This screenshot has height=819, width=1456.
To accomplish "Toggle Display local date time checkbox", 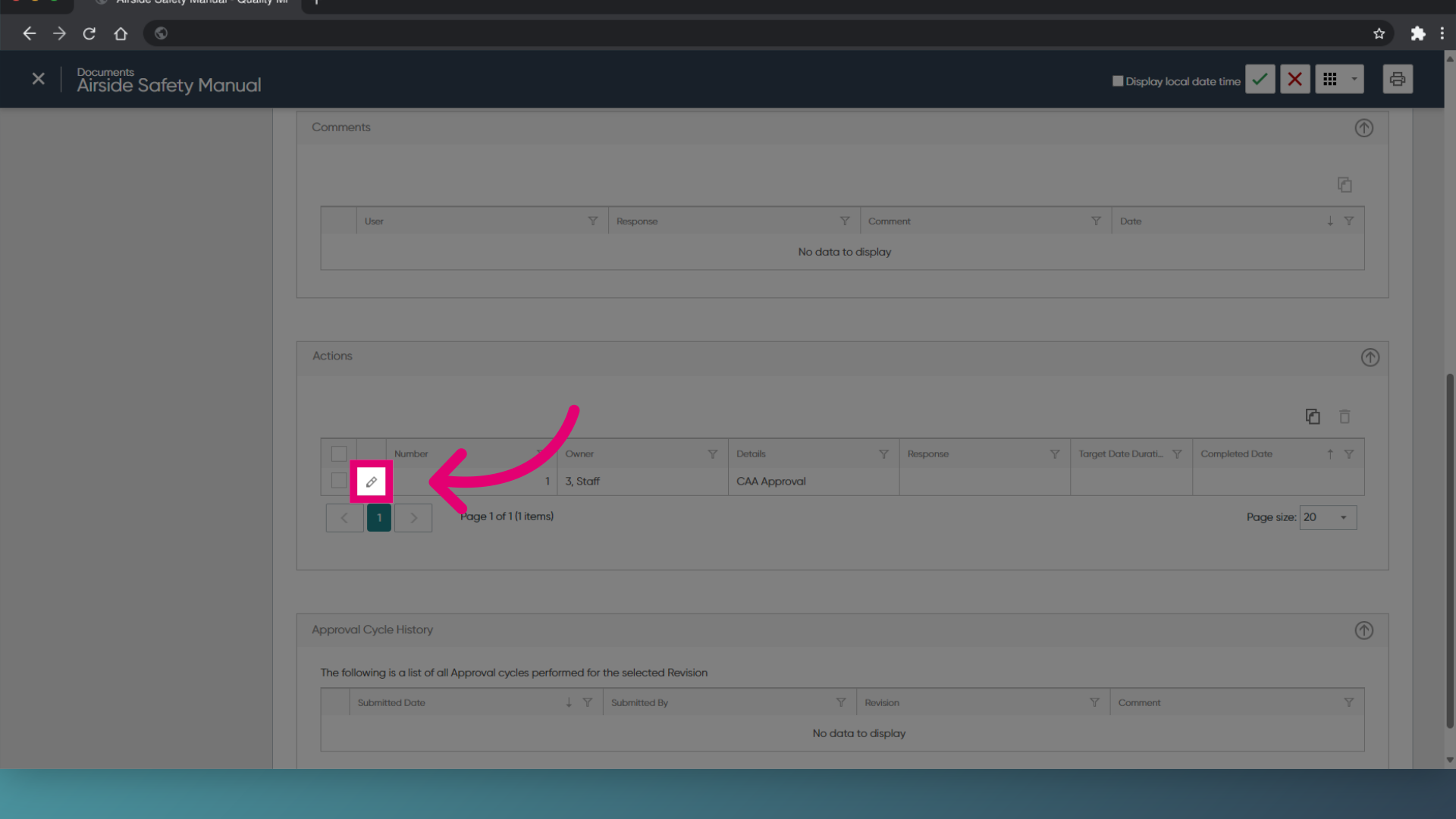I will [x=1118, y=81].
